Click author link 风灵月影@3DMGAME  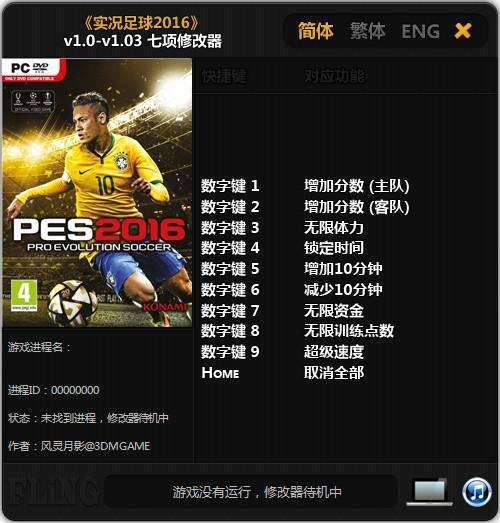tap(95, 446)
